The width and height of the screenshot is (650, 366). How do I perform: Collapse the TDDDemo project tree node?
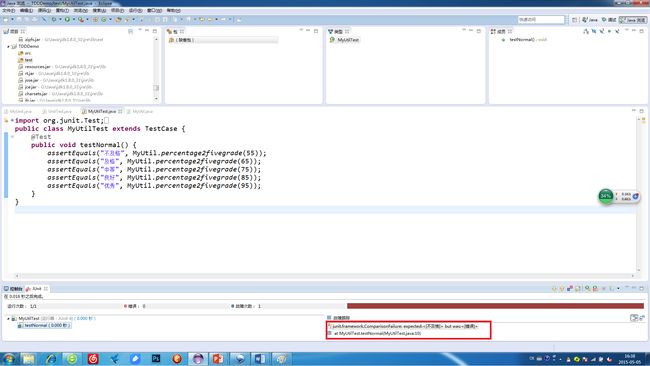8,46
